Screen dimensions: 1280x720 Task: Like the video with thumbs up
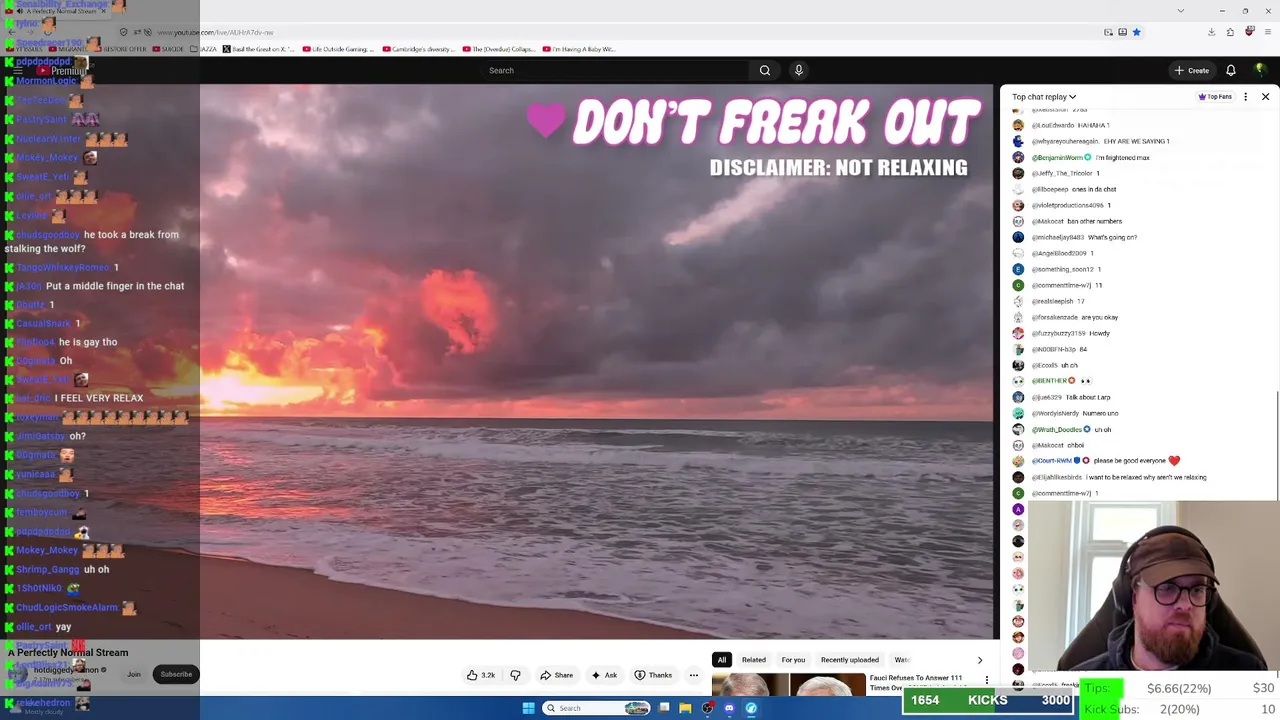pos(481,675)
